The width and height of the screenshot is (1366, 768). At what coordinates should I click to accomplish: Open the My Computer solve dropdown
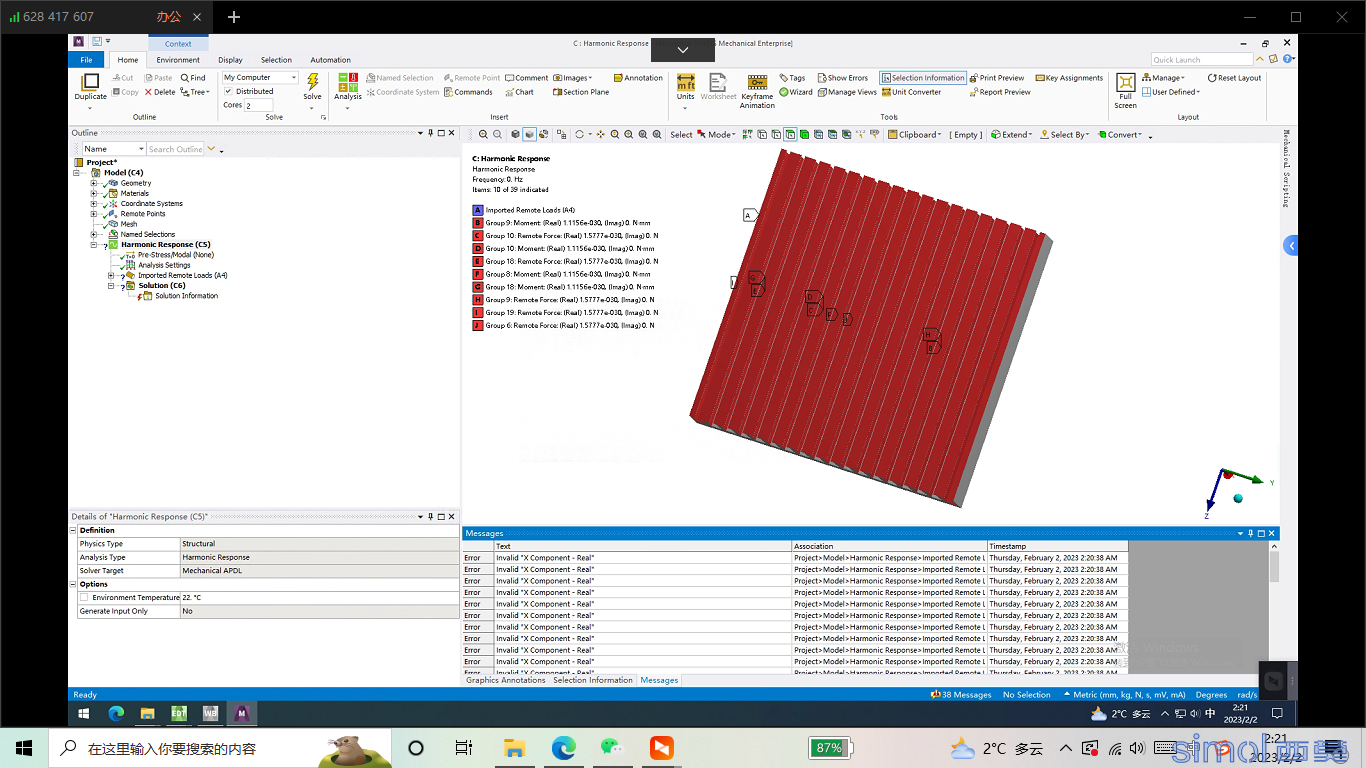(x=260, y=78)
